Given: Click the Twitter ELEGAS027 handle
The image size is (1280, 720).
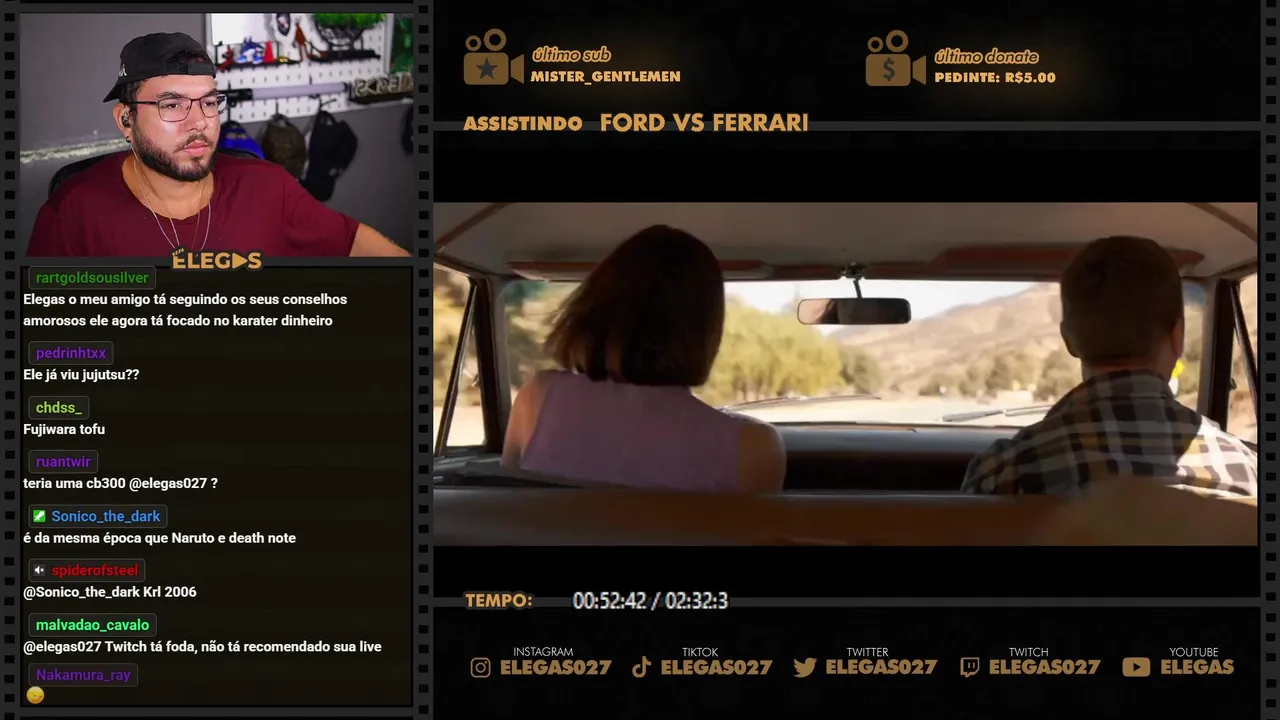Looking at the screenshot, I should tap(881, 667).
